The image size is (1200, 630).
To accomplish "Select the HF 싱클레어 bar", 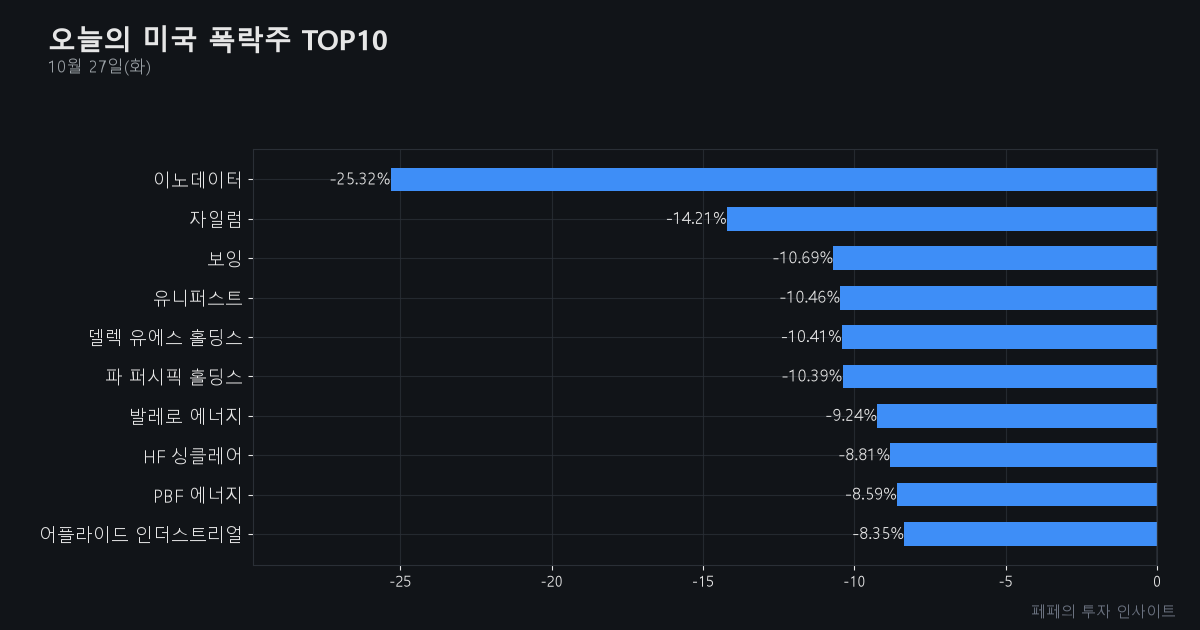I will (1023, 455).
